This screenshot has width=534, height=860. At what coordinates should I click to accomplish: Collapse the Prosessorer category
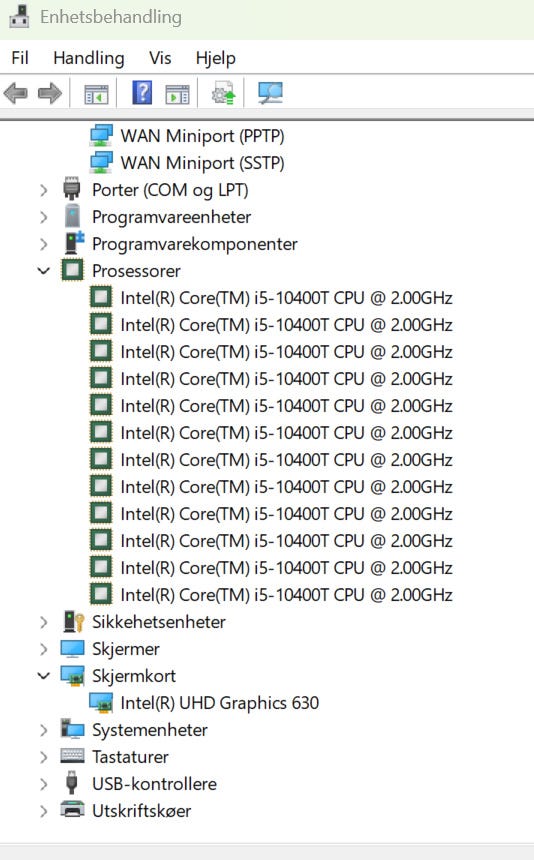tap(44, 271)
